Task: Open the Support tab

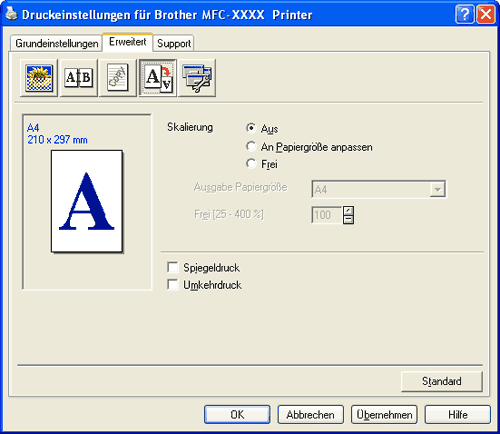Action: pos(174,43)
